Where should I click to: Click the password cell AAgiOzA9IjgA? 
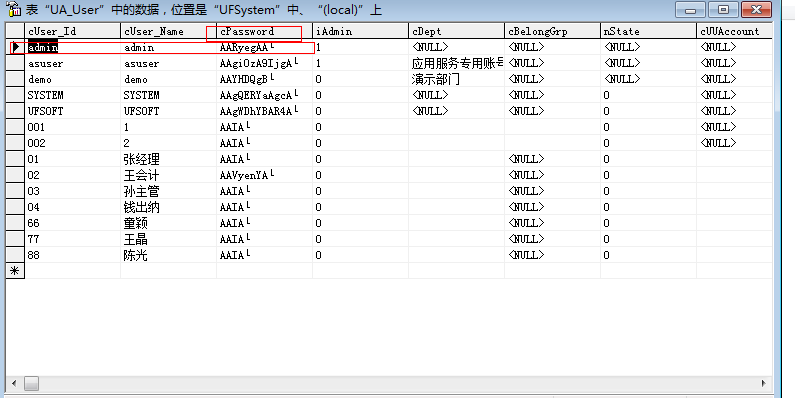point(264,63)
